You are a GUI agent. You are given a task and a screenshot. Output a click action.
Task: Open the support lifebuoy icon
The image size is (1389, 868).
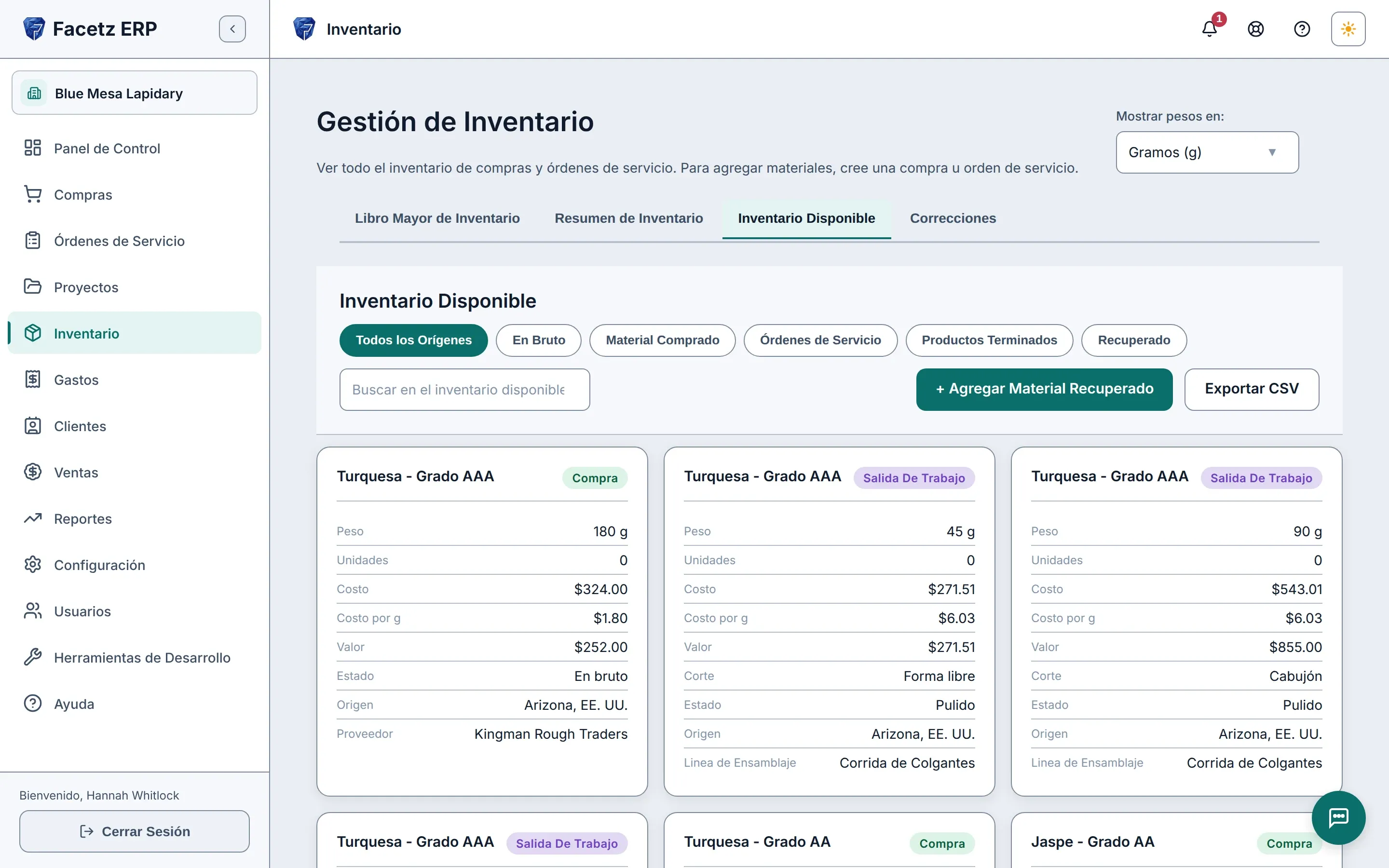click(1256, 29)
